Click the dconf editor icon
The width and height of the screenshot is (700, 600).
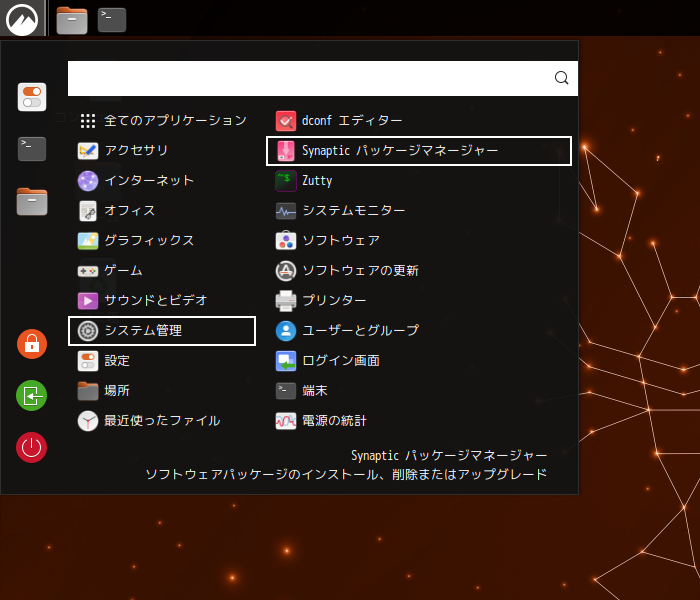tap(286, 121)
